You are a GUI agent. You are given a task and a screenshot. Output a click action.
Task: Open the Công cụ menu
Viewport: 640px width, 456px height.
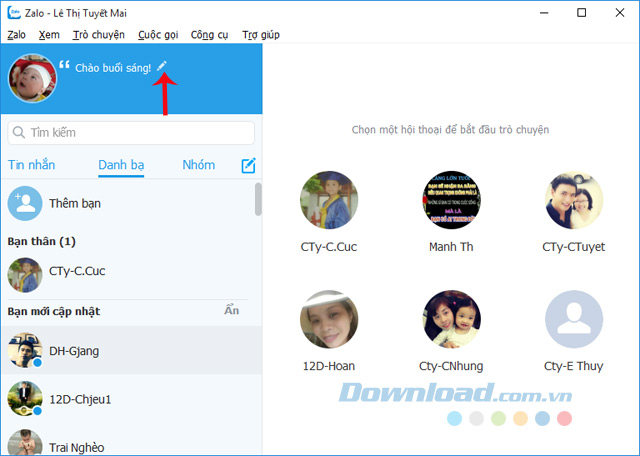click(209, 35)
